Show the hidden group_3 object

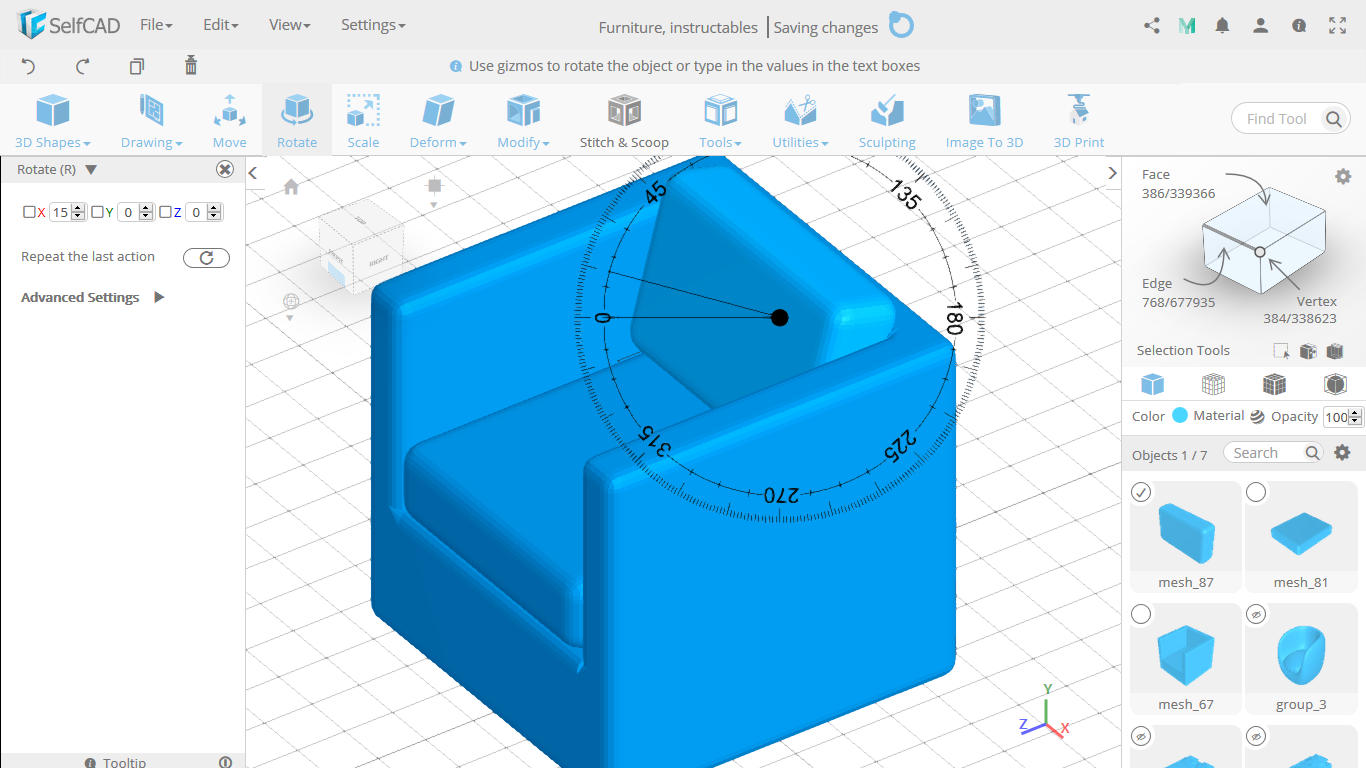pos(1256,614)
